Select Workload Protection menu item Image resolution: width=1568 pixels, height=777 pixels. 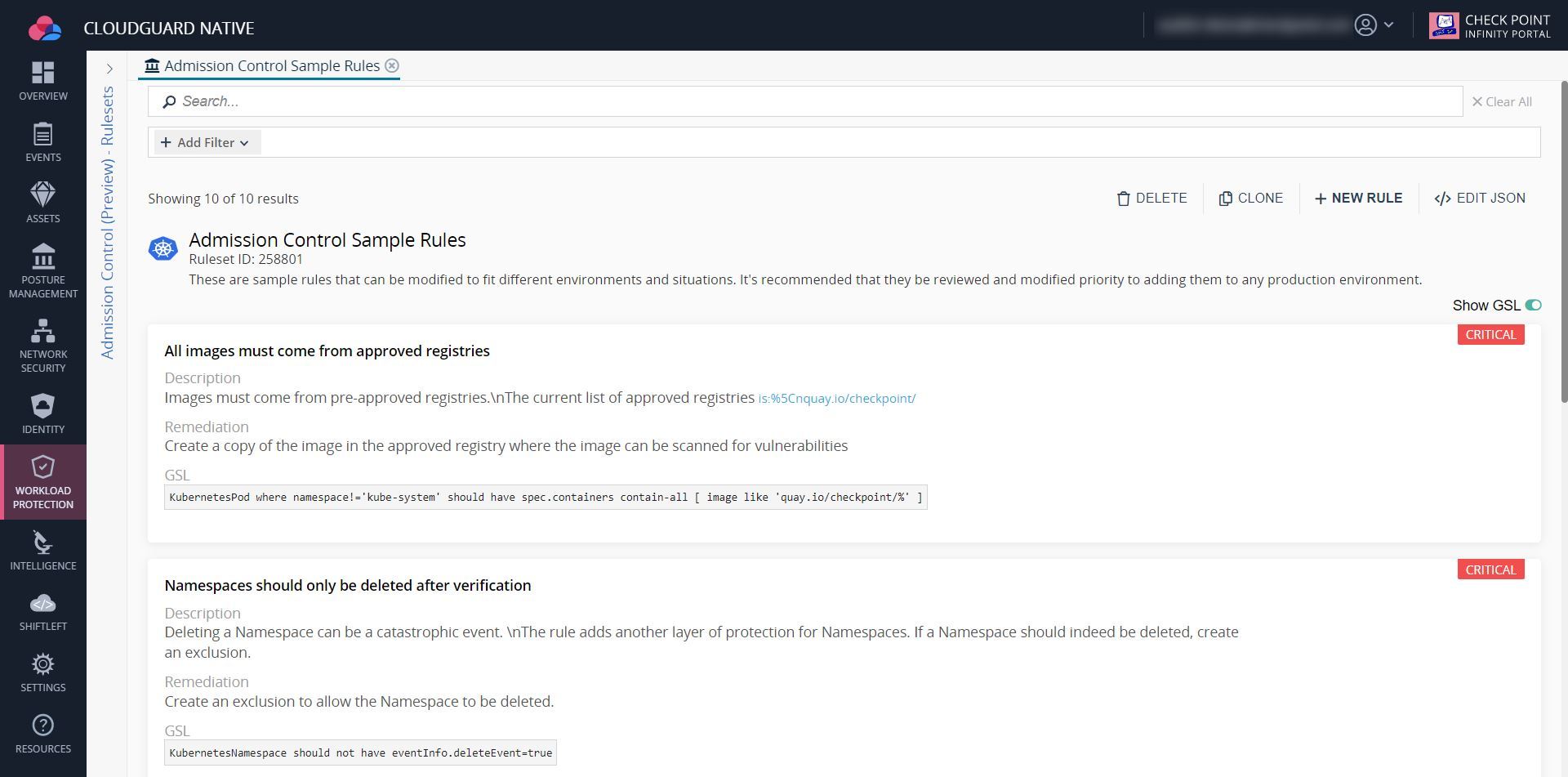click(43, 482)
